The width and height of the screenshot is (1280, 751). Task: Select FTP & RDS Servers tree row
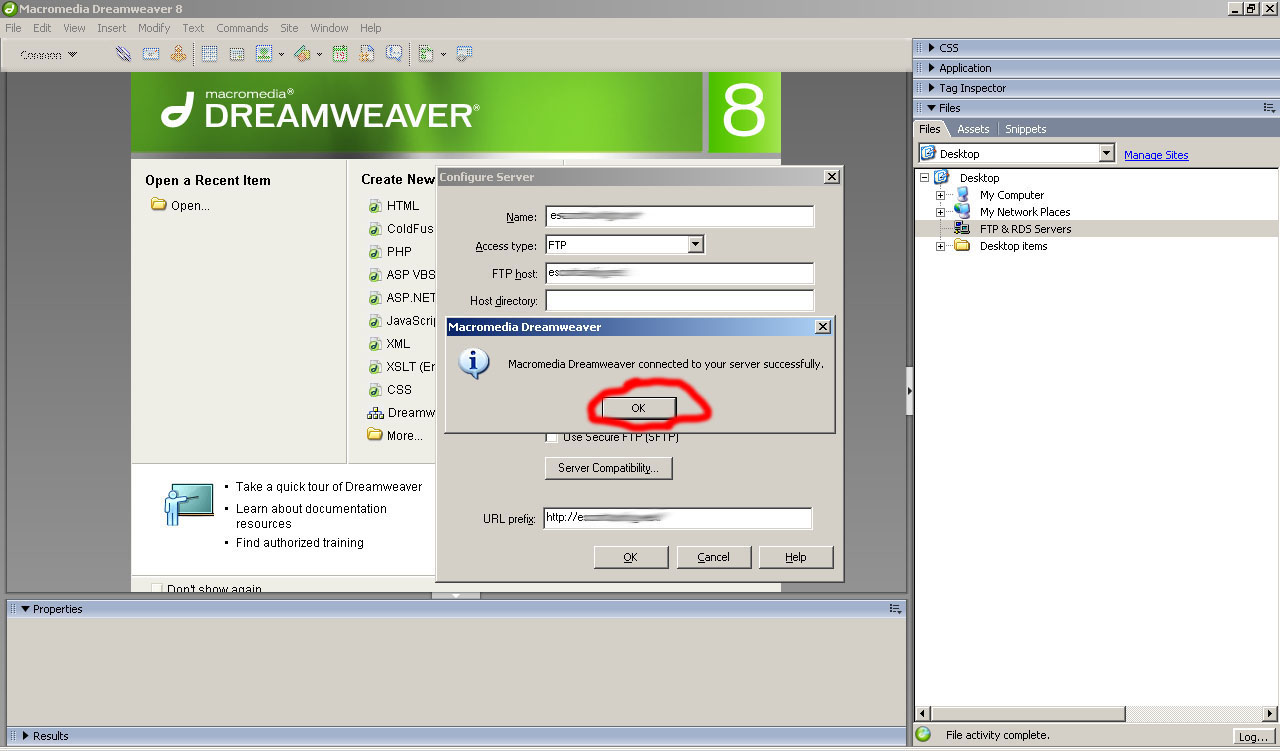pos(1096,229)
